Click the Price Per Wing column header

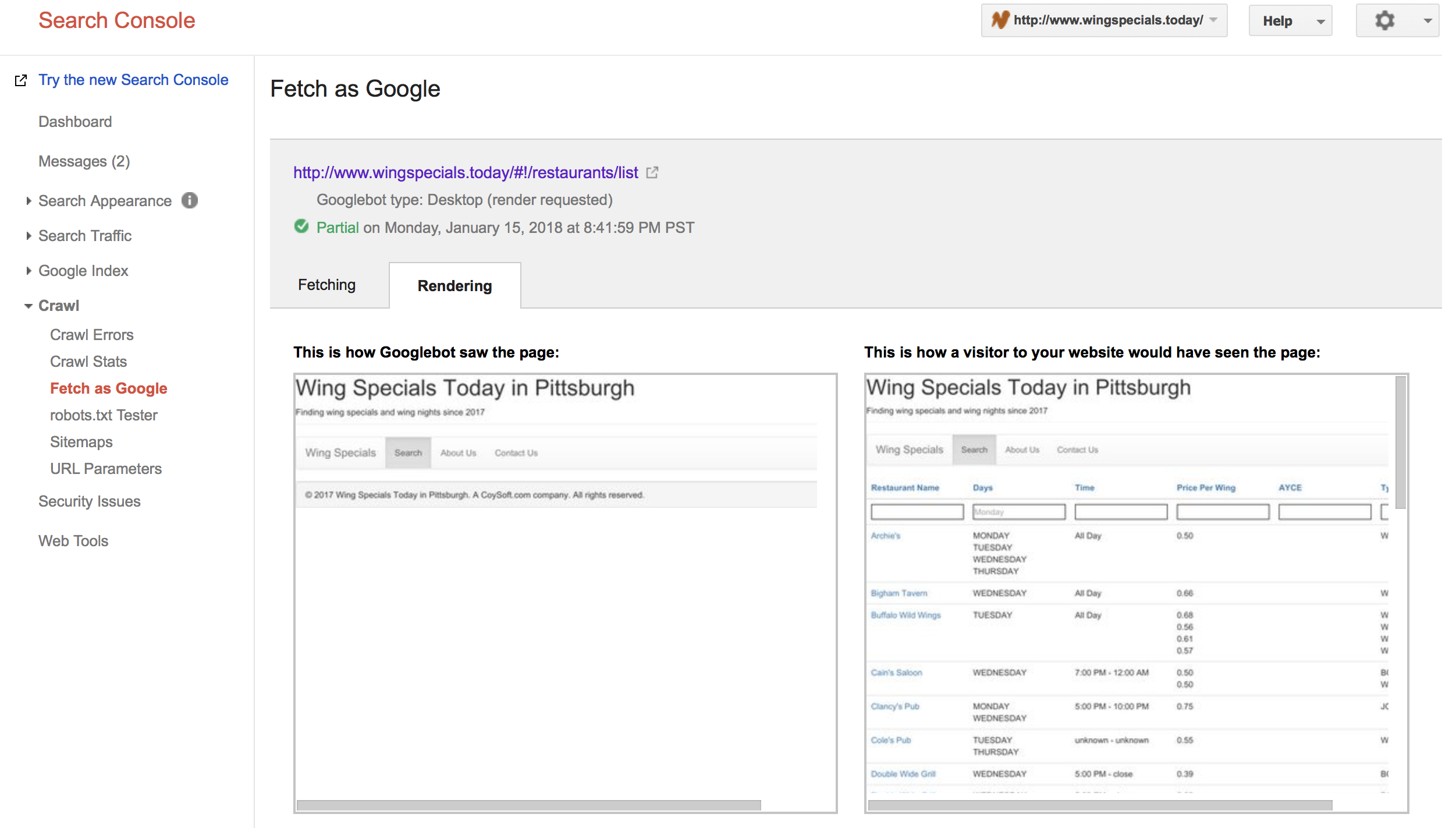(1206, 488)
